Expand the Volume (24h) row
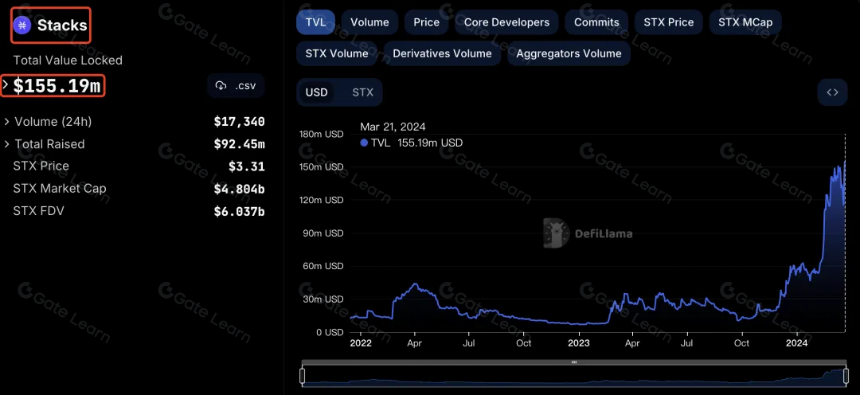 (7, 122)
